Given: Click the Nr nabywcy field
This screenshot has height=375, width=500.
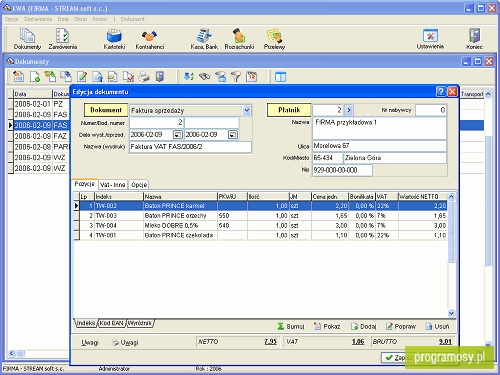Looking at the screenshot, I should pyautogui.click(x=431, y=110).
